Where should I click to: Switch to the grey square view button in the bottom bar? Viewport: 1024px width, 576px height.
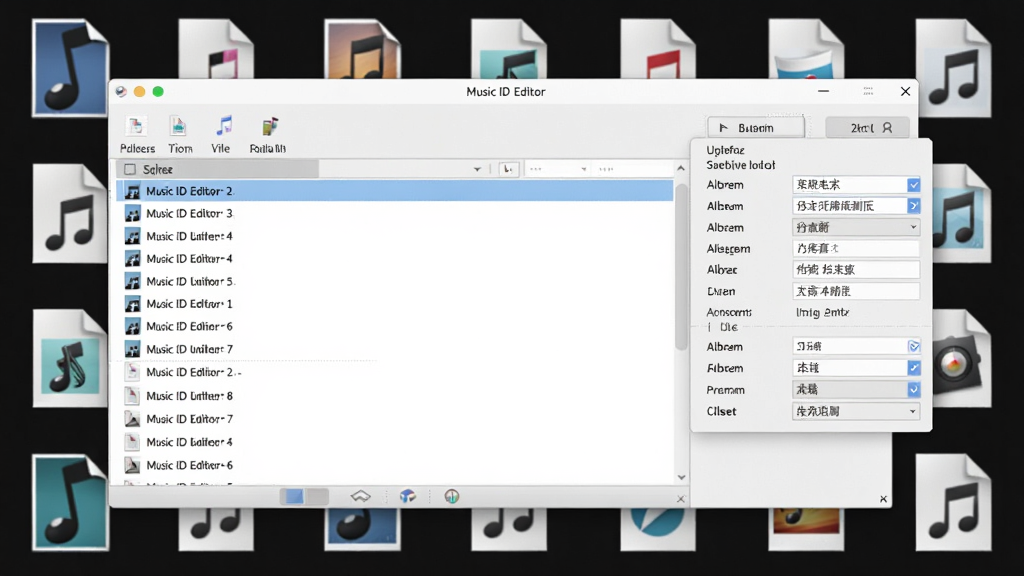coord(317,496)
